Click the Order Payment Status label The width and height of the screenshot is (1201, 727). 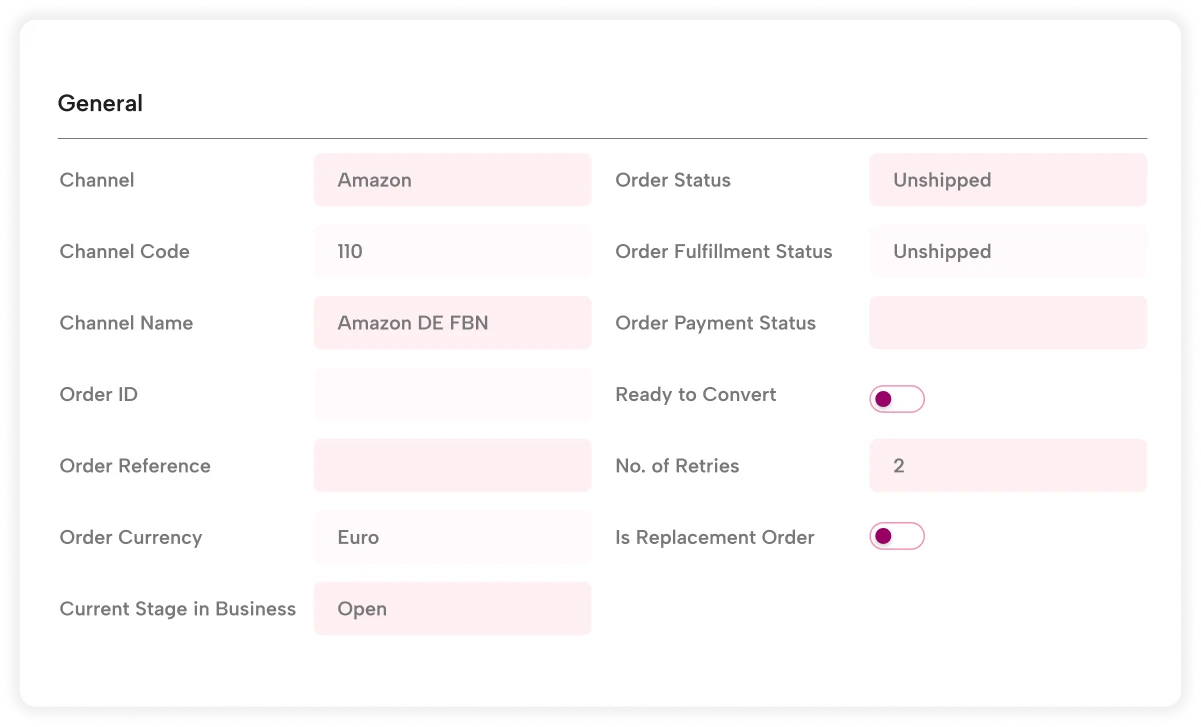715,323
